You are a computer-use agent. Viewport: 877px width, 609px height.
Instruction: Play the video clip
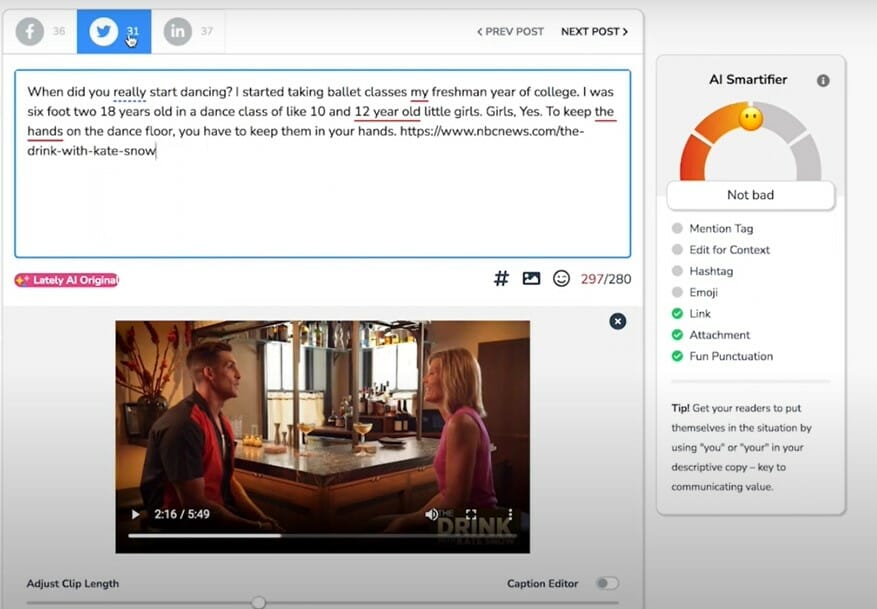pos(135,514)
